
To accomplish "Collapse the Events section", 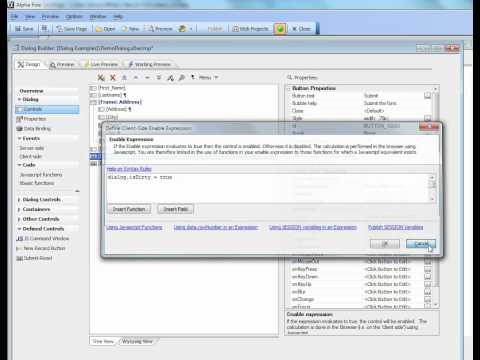I will (19, 138).
